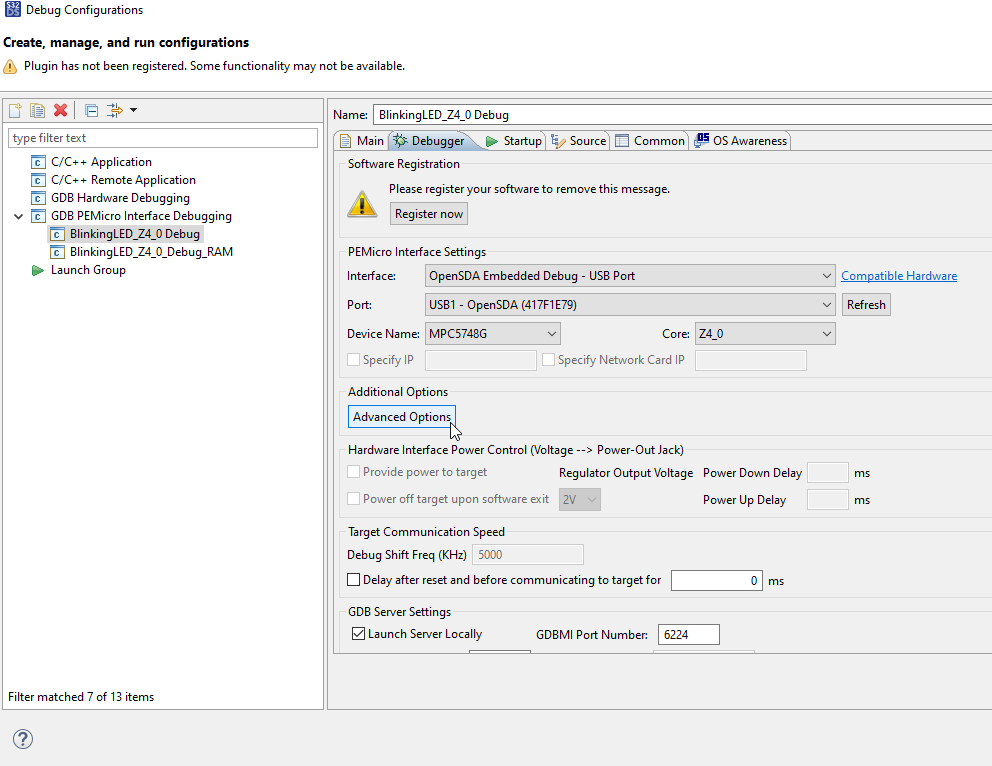
Task: Create a new launch configuration
Action: pyautogui.click(x=15, y=110)
